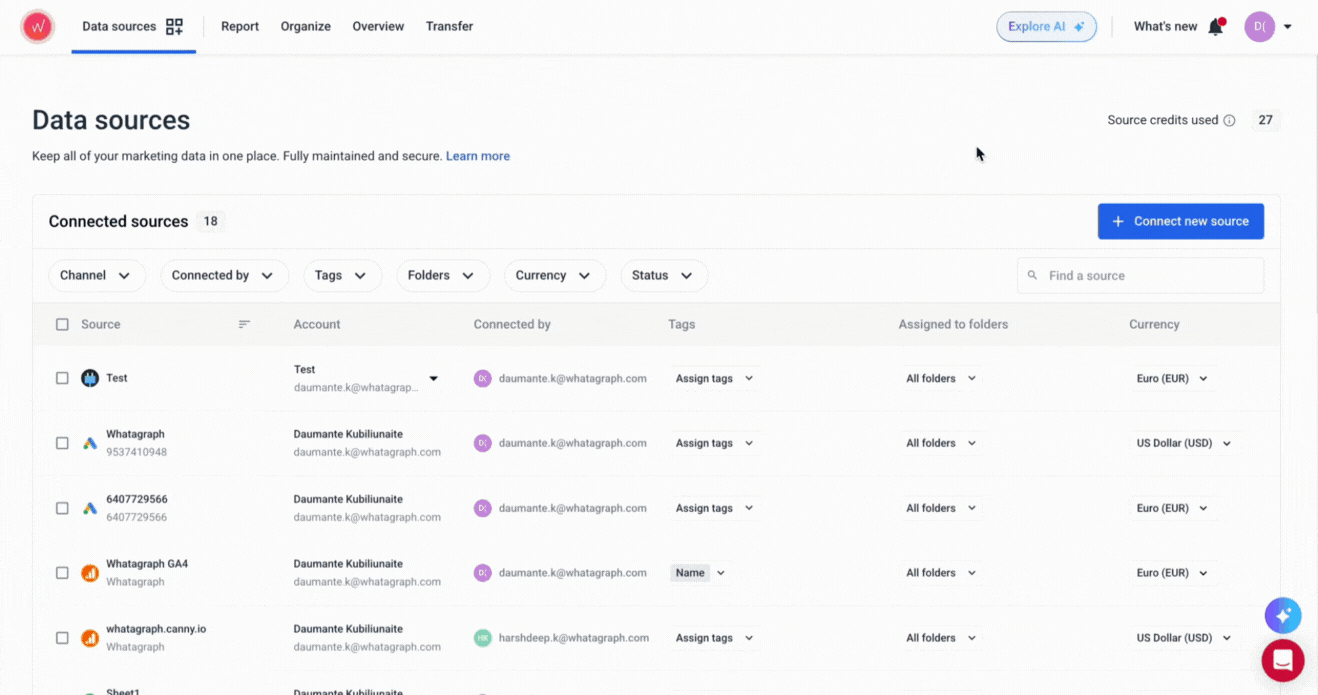Check the 6407729566 source checkbox
The height and width of the screenshot is (695, 1318).
coord(62,508)
